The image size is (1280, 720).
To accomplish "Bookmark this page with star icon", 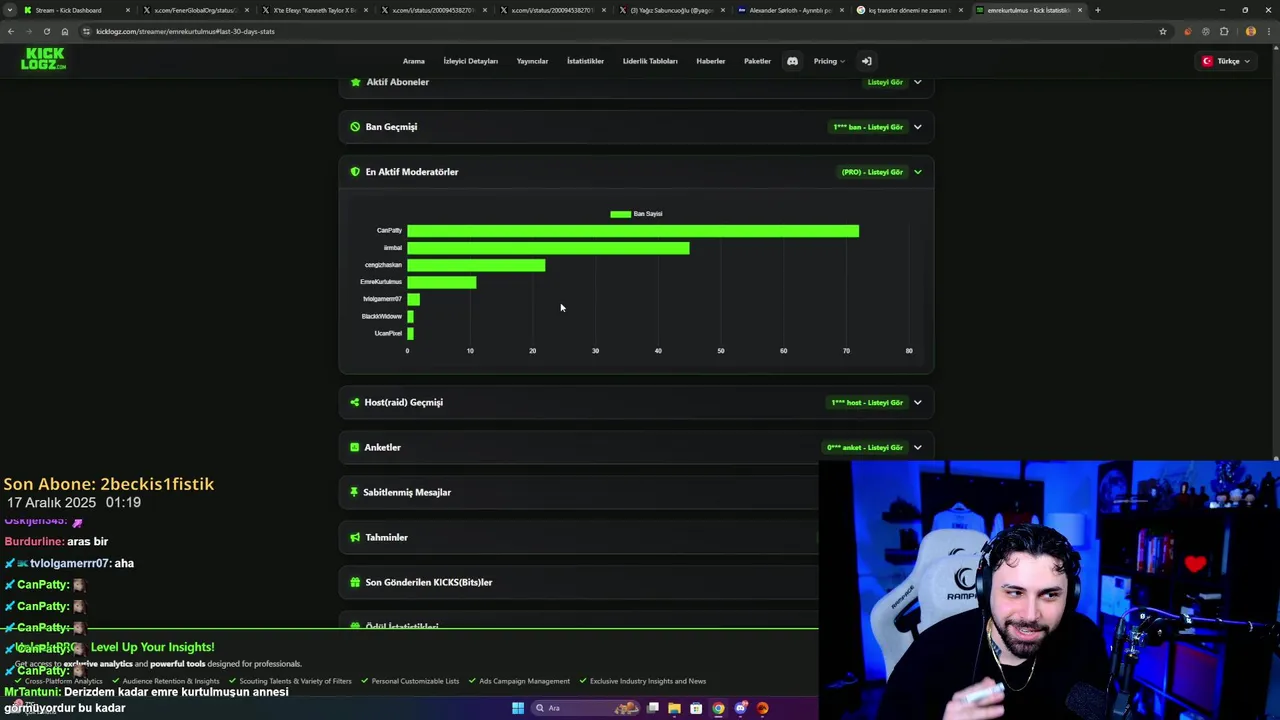I will [1163, 31].
